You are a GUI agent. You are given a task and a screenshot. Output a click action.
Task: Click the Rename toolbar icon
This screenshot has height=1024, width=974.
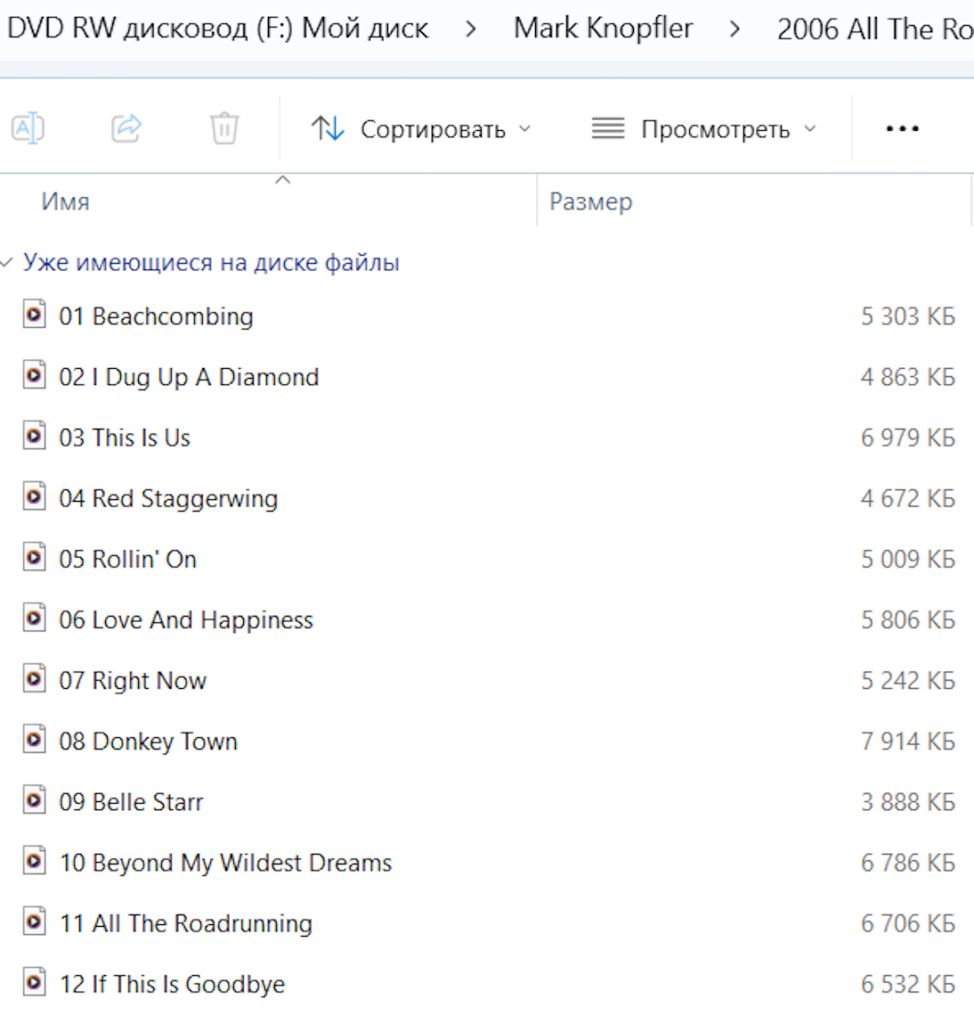coord(27,128)
